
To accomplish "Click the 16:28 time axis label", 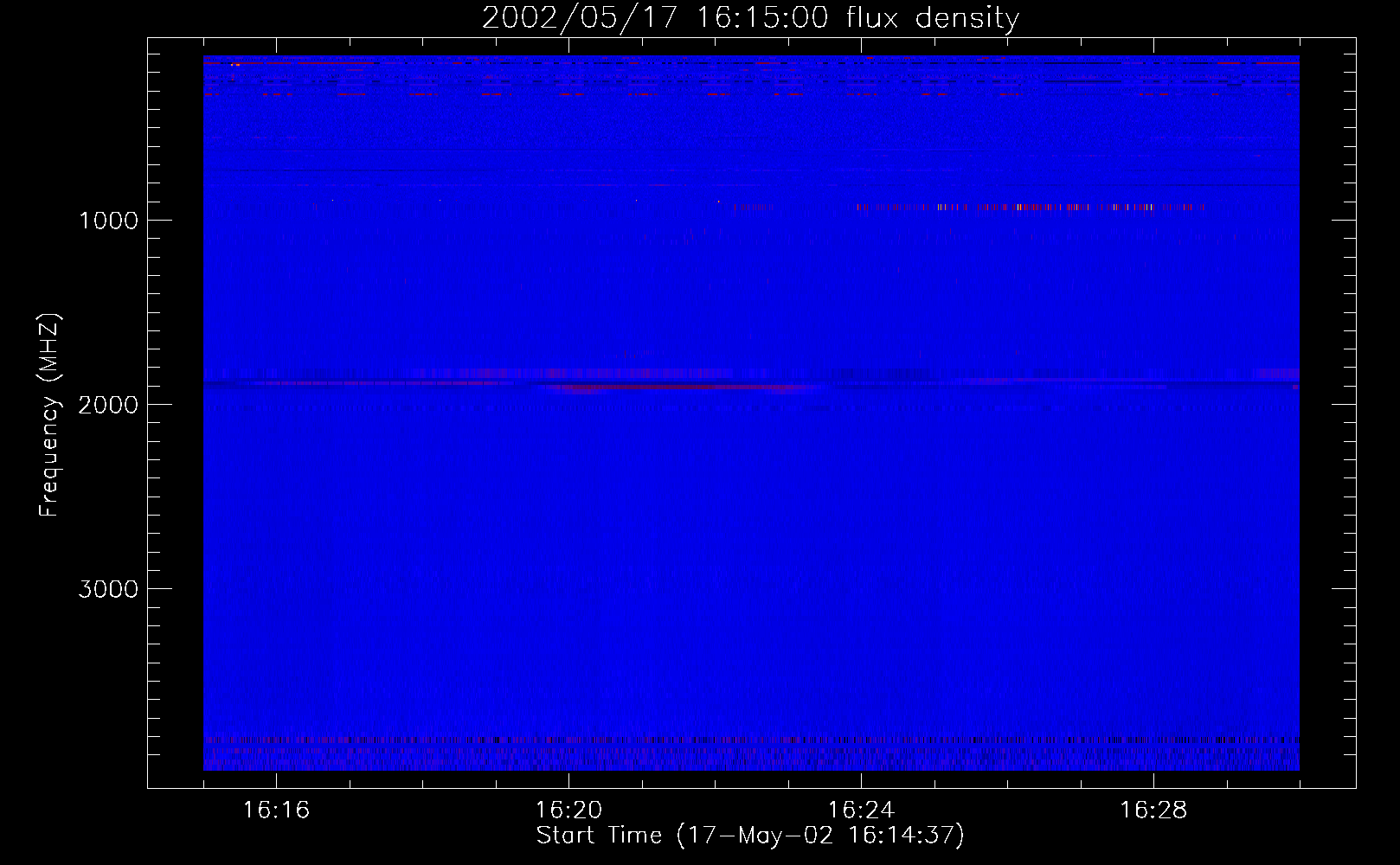I will click(1153, 810).
